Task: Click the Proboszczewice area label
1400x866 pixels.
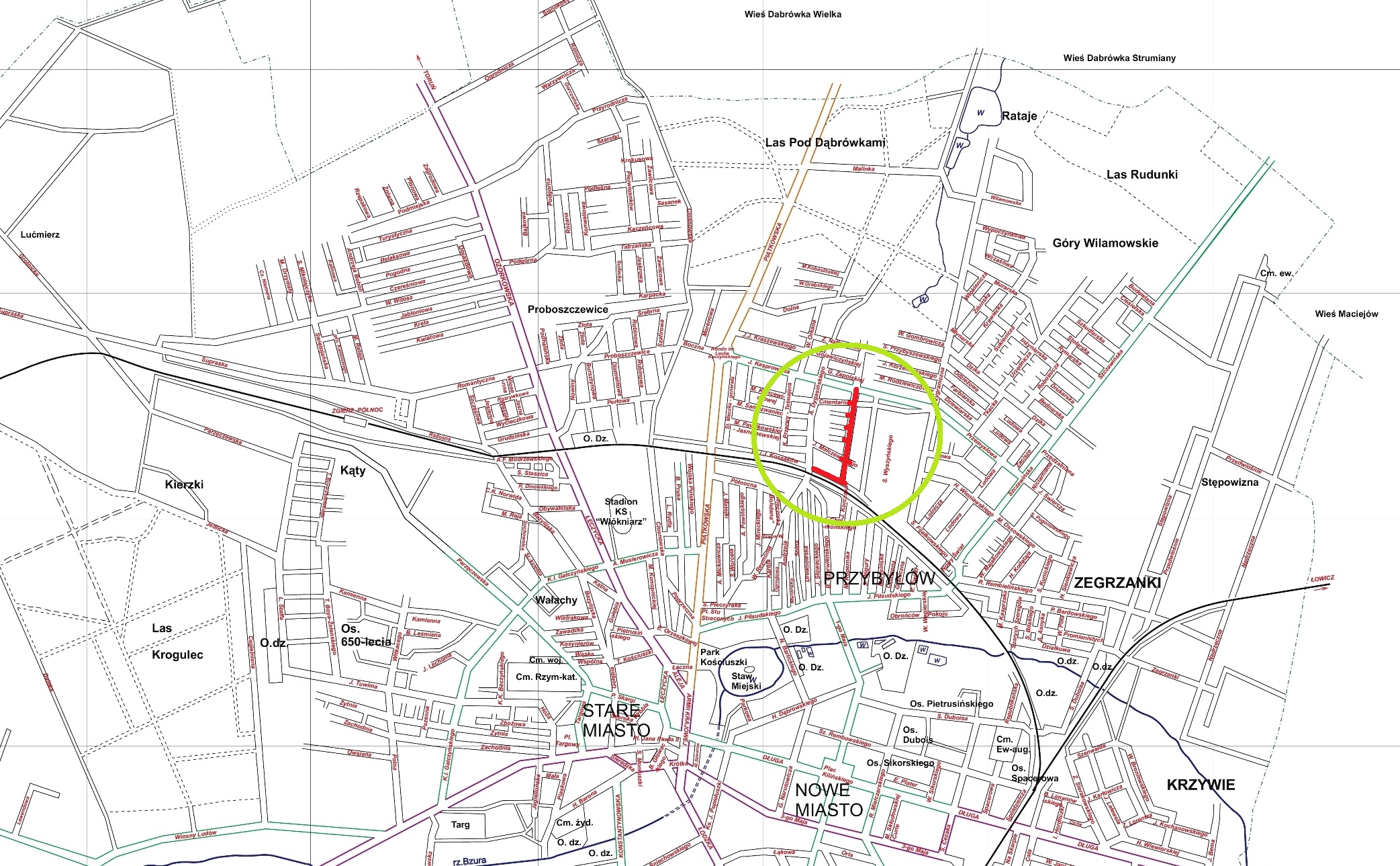Action: (x=567, y=310)
